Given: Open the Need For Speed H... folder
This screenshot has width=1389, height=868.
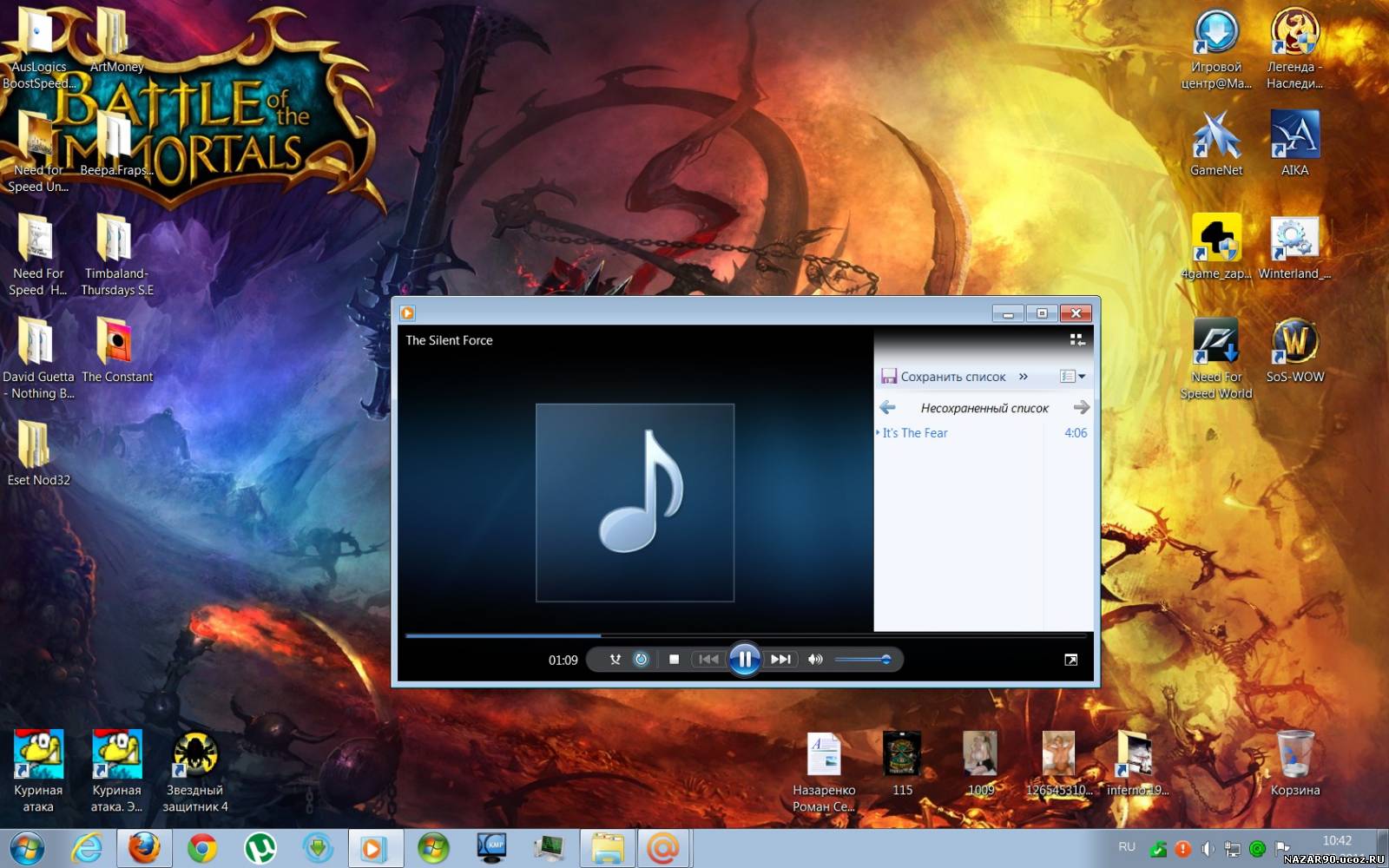Looking at the screenshot, I should pos(38,256).
